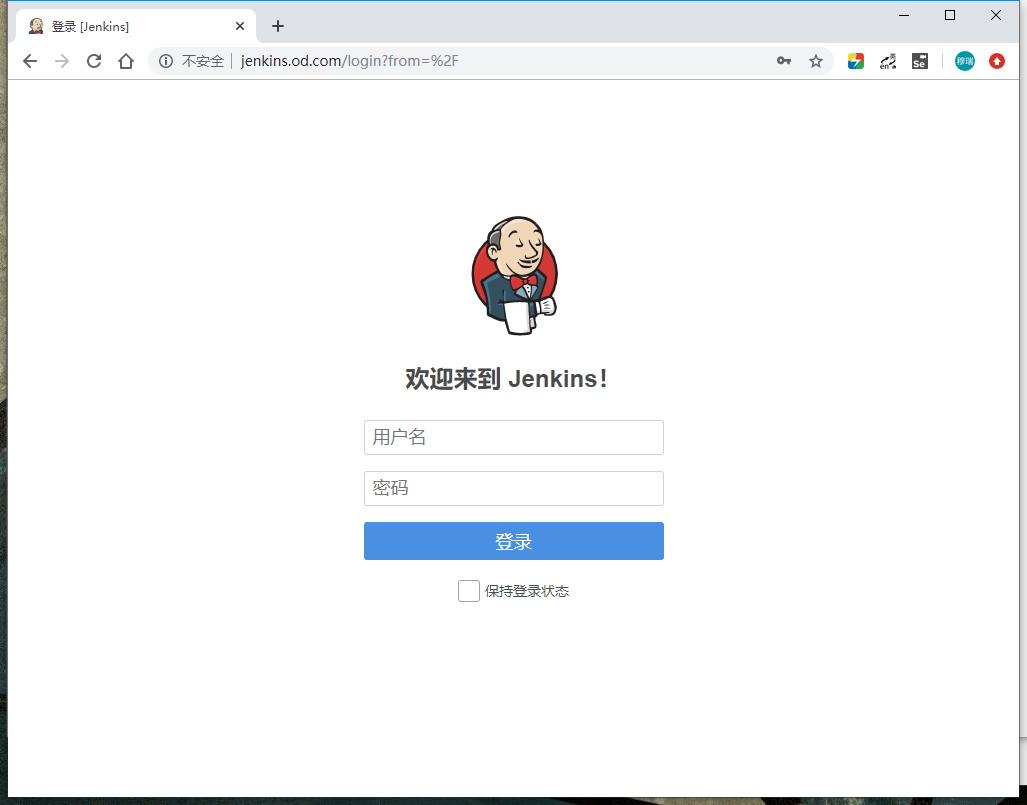Close the browser window
This screenshot has height=805, width=1027.
pyautogui.click(x=996, y=15)
